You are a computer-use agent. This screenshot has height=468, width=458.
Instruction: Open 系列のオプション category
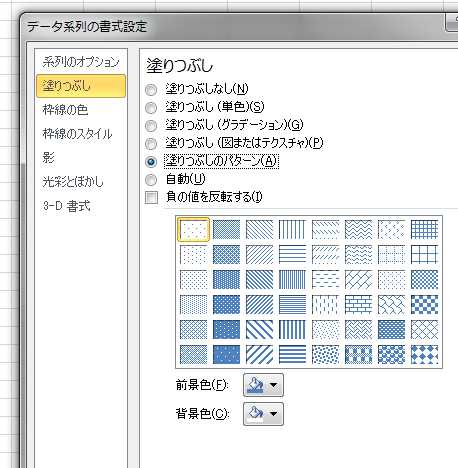[81, 62]
